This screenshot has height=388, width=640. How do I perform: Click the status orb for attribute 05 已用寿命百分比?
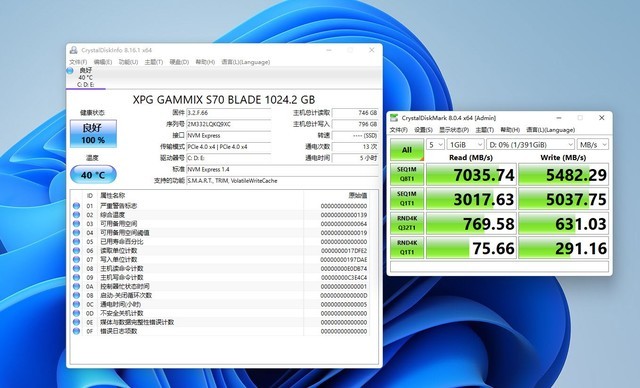[x=76, y=242]
